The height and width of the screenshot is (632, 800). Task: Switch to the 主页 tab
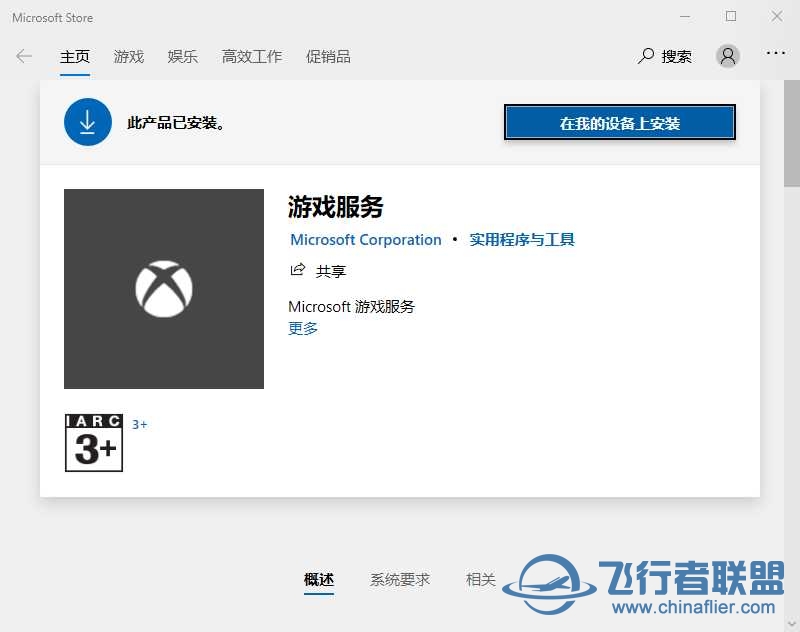pyautogui.click(x=75, y=57)
